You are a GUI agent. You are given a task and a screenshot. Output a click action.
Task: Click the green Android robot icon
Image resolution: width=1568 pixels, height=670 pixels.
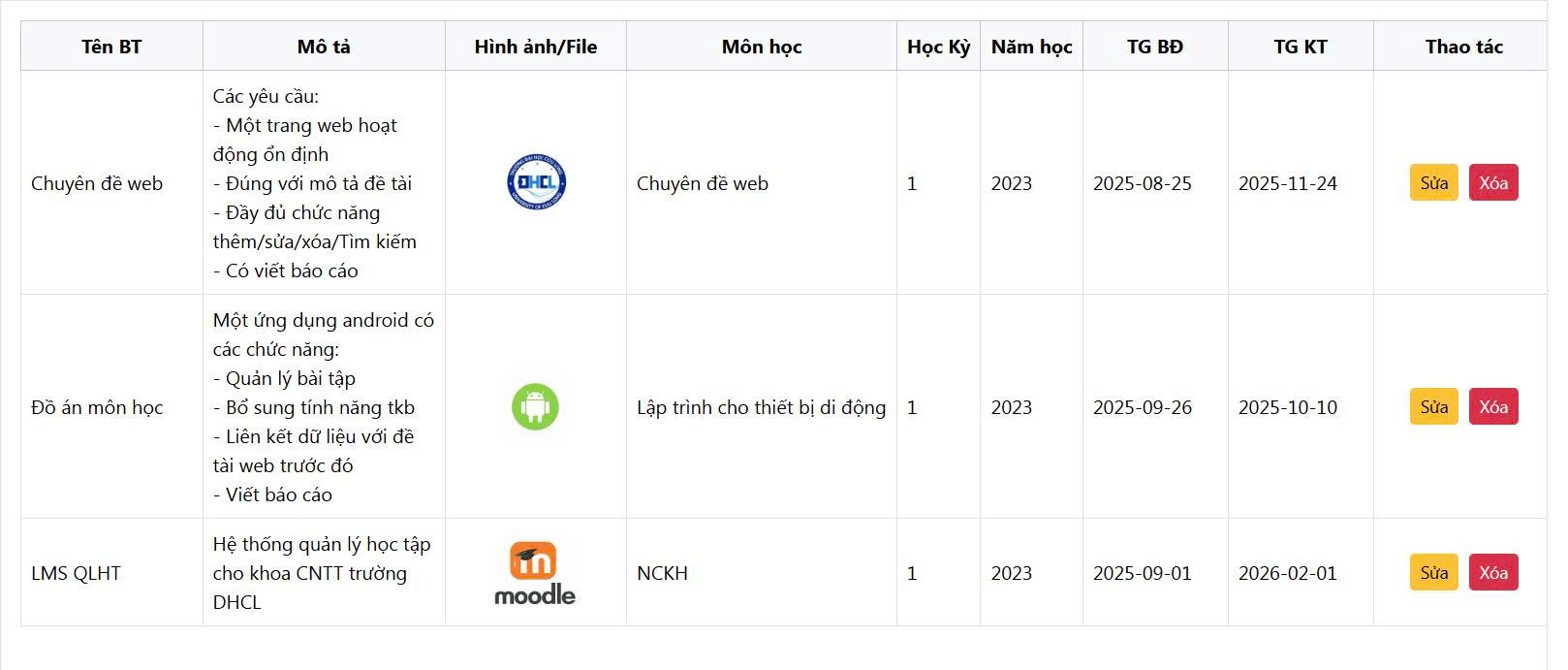[x=535, y=406]
